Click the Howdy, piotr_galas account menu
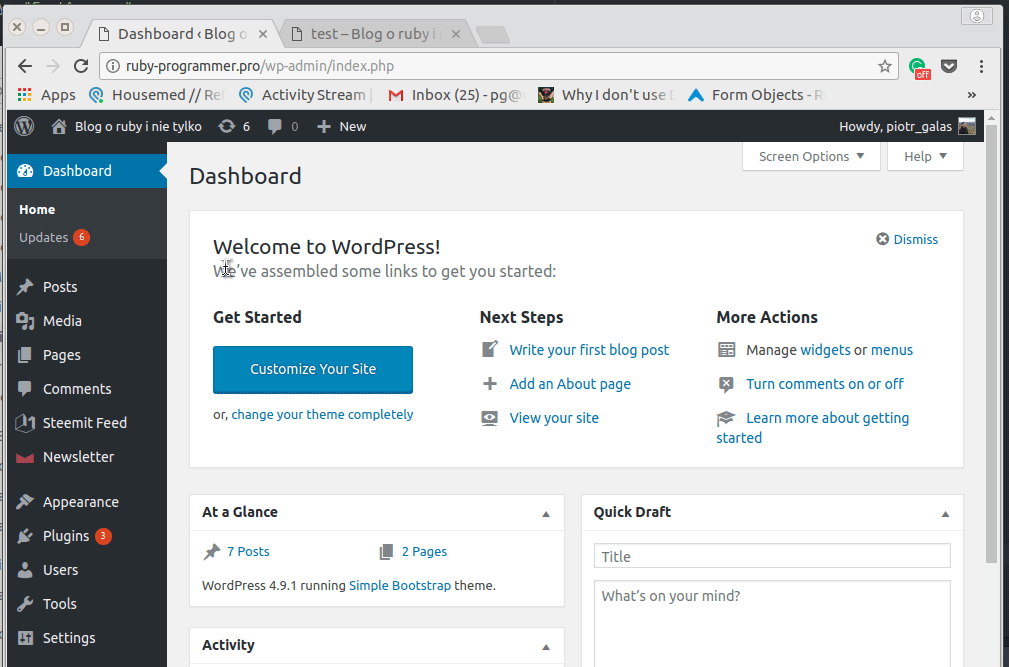This screenshot has width=1009, height=667. (x=907, y=126)
